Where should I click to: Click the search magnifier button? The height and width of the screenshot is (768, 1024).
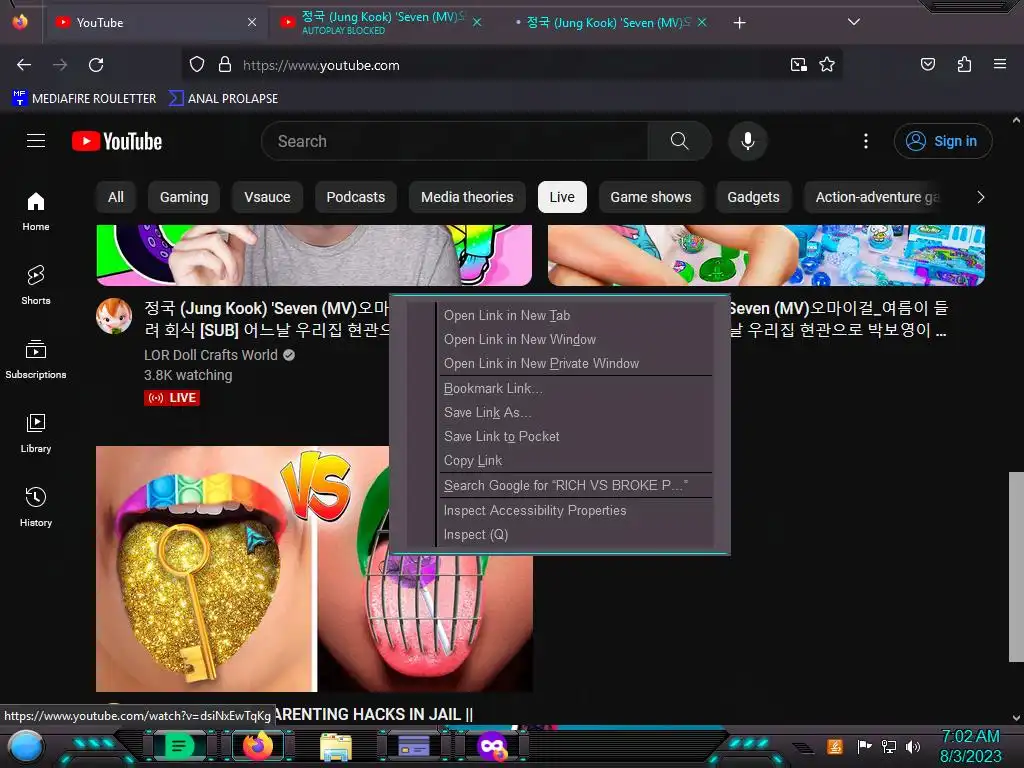click(679, 141)
